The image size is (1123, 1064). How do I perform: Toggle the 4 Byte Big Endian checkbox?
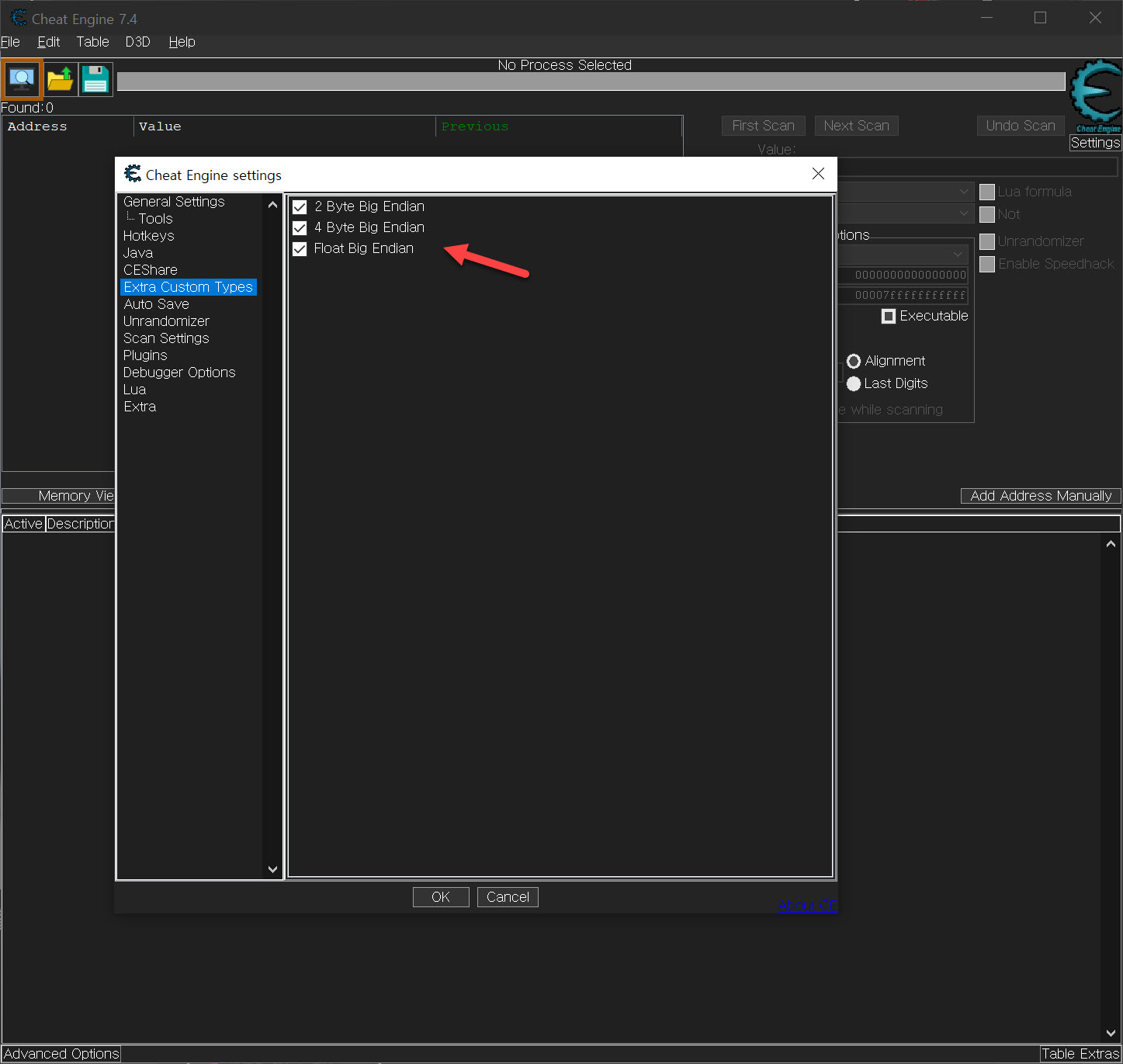pyautogui.click(x=300, y=228)
